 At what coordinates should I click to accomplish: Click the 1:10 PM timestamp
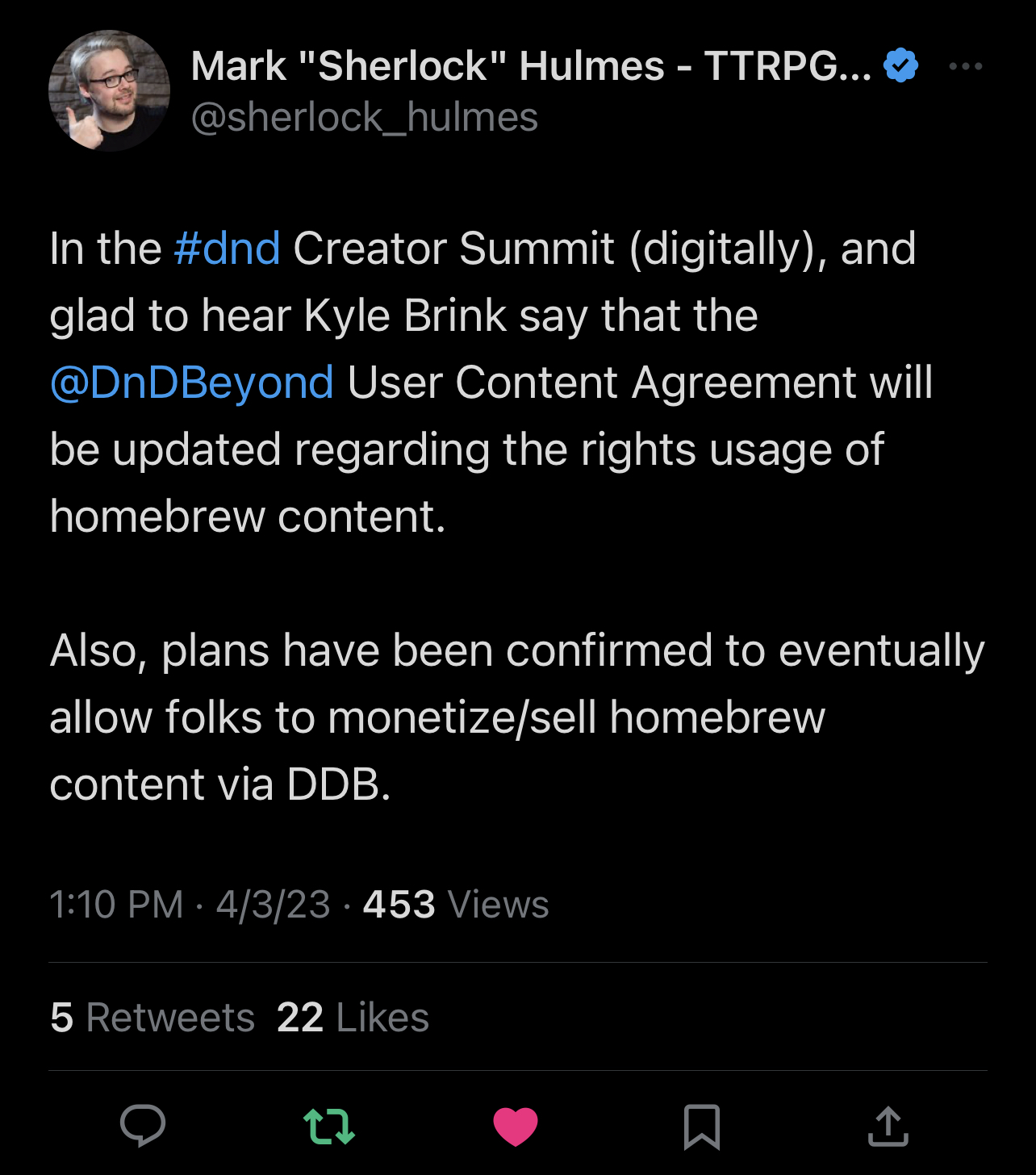[116, 904]
